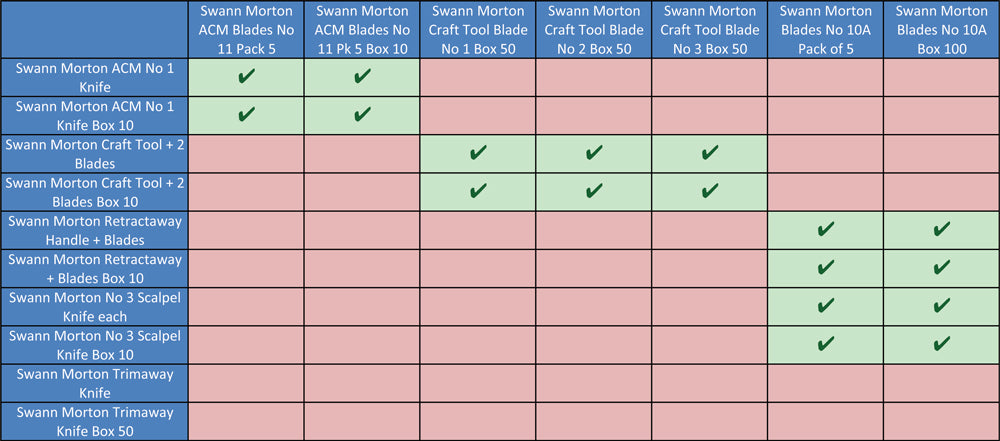Select row header Swann Morton Trimaway Knife
The width and height of the screenshot is (1000, 441).
[94, 383]
